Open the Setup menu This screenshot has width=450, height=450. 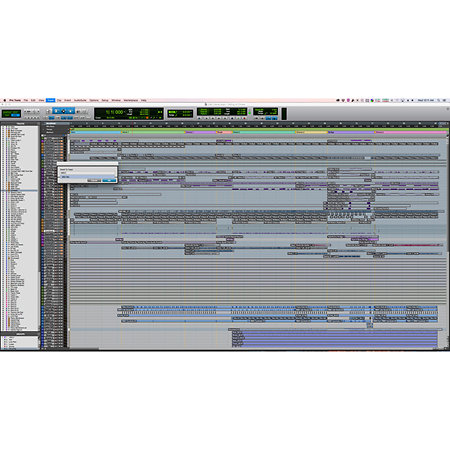pyautogui.click(x=105, y=100)
